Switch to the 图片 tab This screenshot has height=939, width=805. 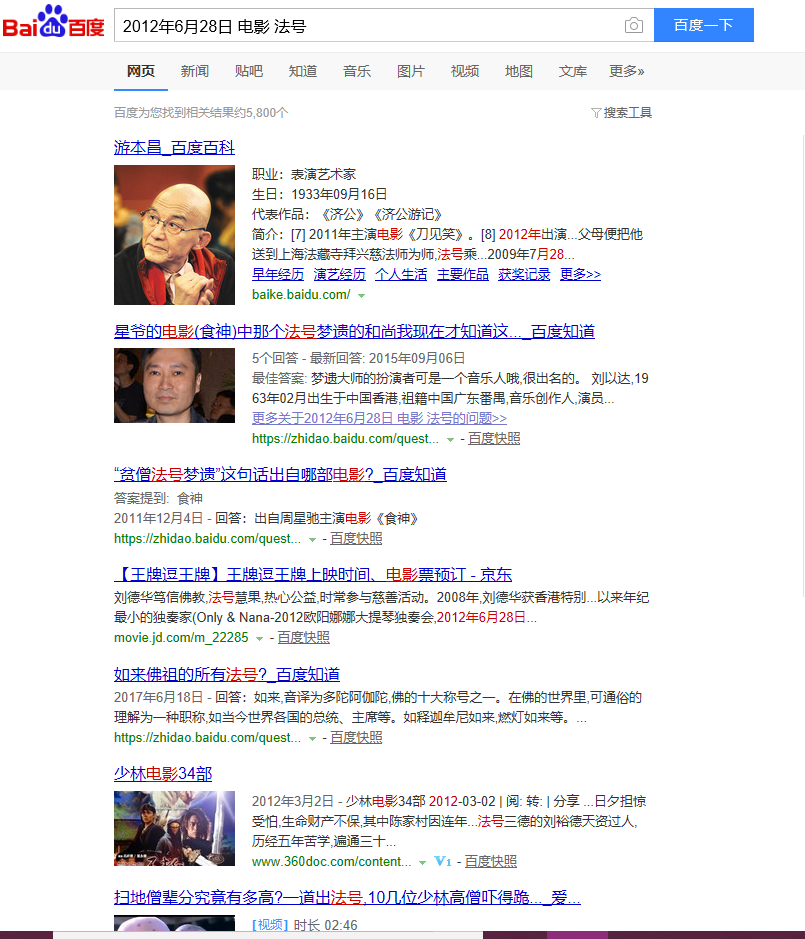[410, 71]
